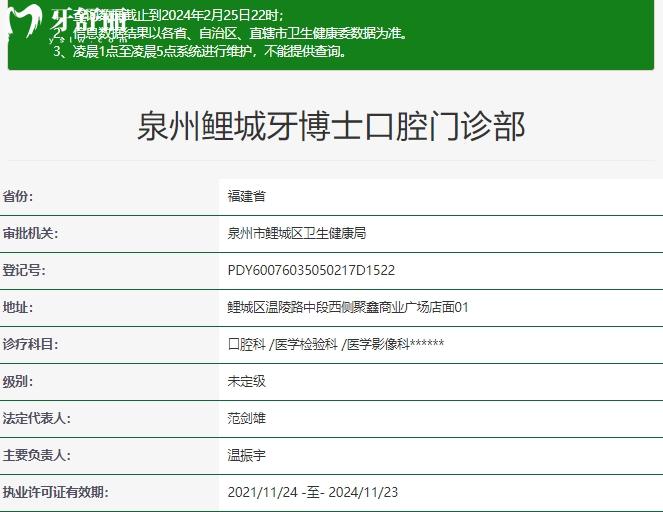Image resolution: width=663 pixels, height=512 pixels.
Task: Click the 诊疗科目 label
Action: point(30,344)
